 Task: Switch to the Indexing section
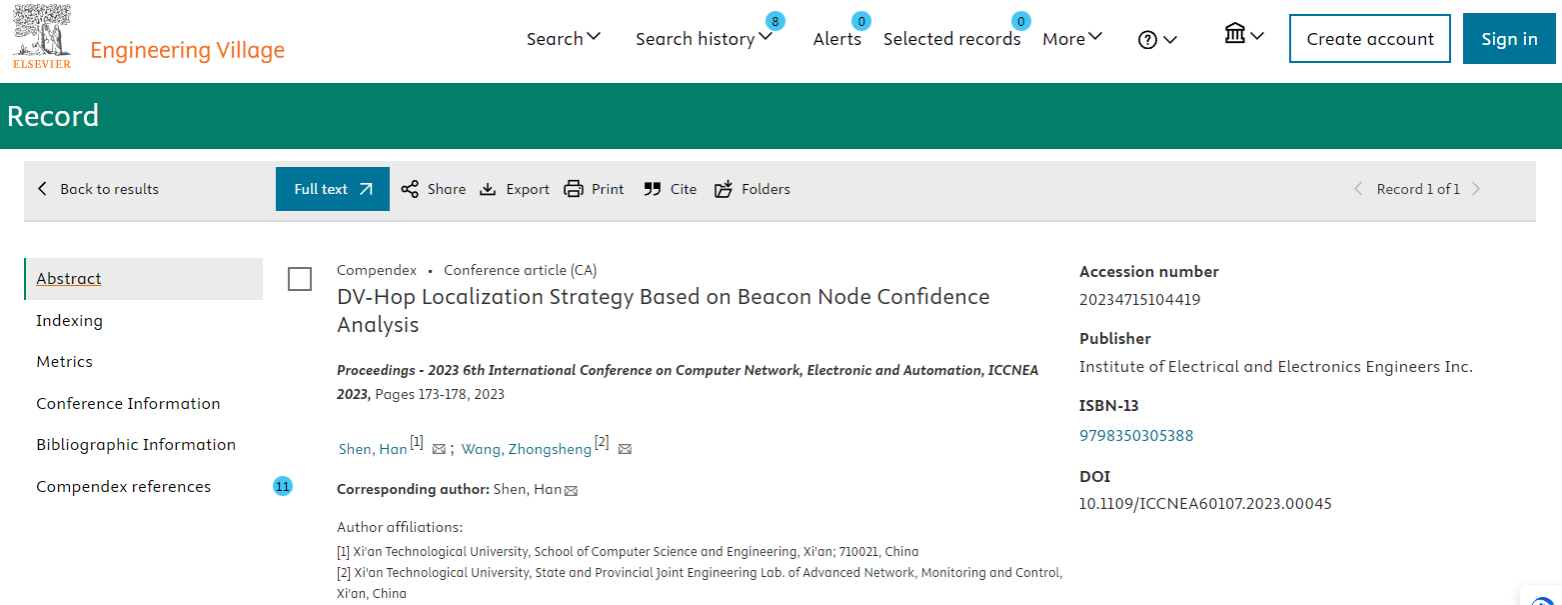pyautogui.click(x=69, y=321)
